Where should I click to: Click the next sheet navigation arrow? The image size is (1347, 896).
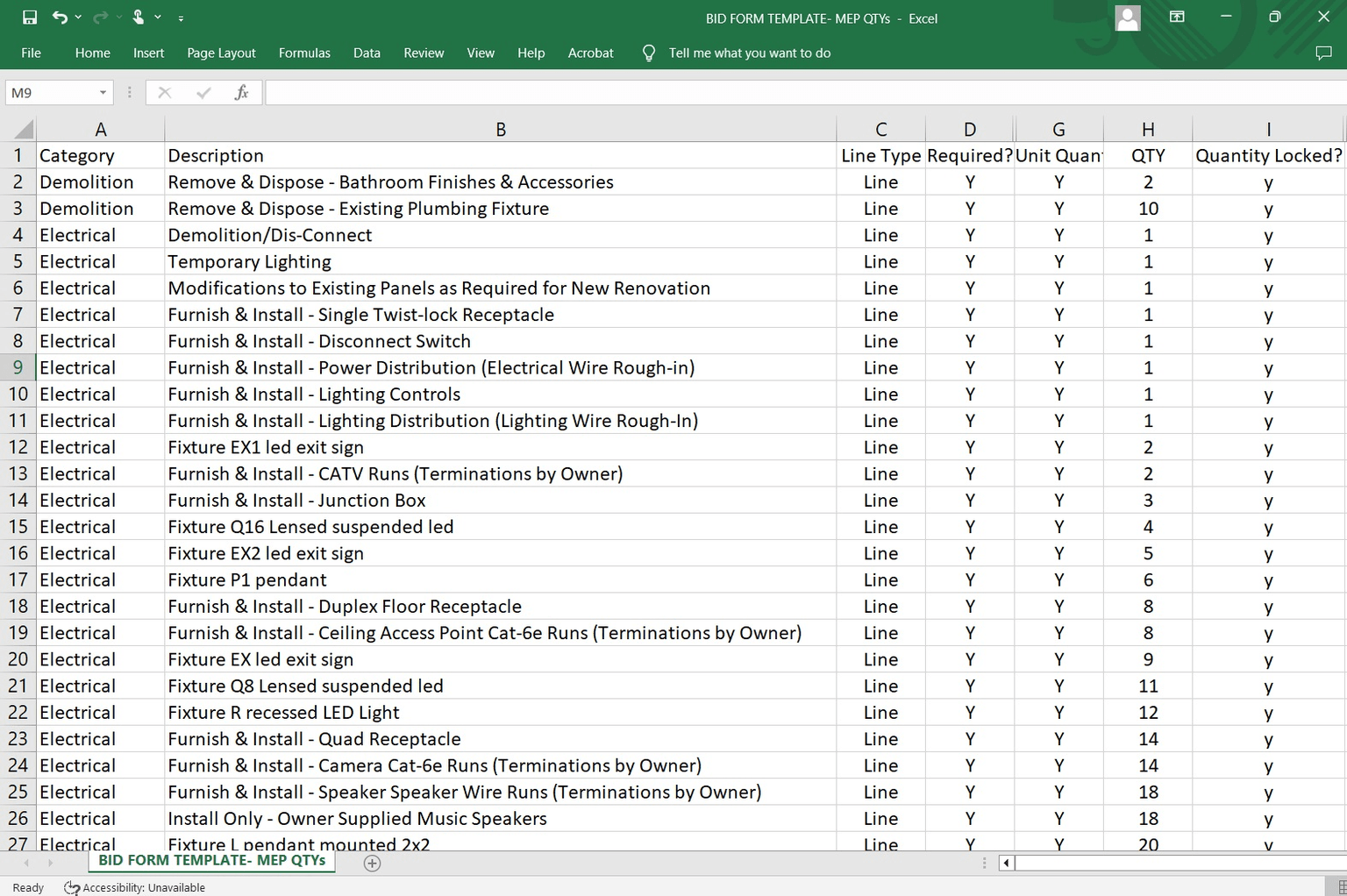pos(50,864)
